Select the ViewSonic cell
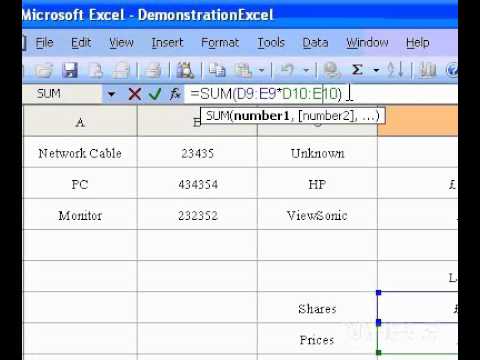The height and width of the screenshot is (360, 480). (317, 215)
